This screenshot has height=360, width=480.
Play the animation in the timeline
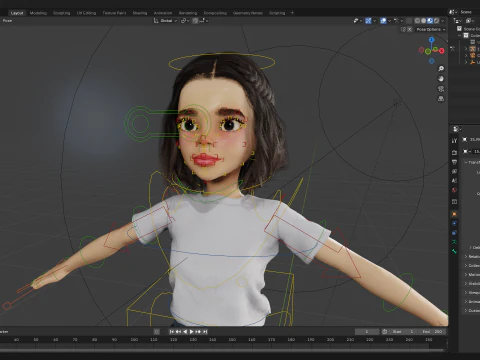[192, 332]
